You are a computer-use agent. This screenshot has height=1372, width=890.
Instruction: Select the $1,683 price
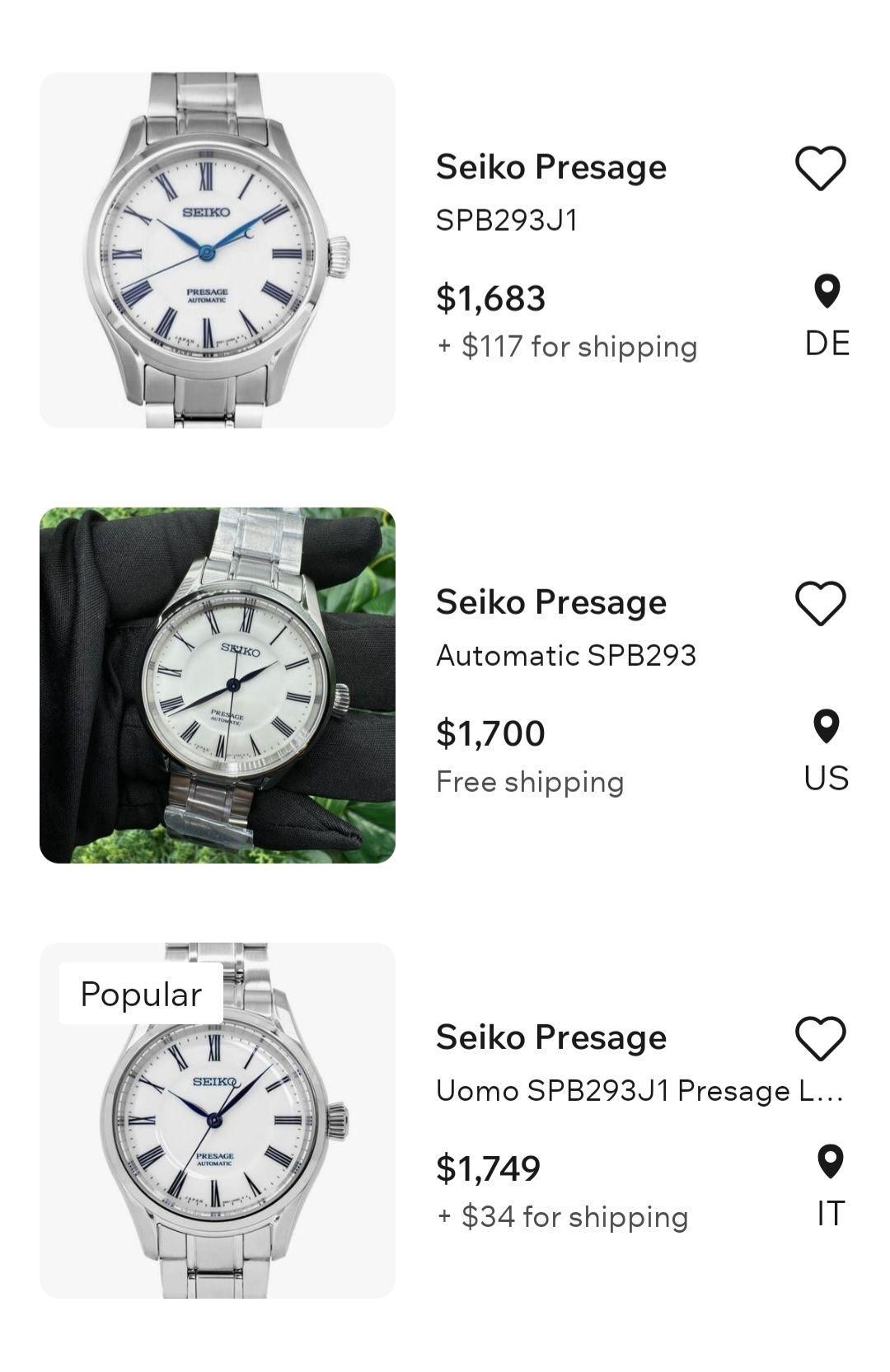(x=490, y=297)
